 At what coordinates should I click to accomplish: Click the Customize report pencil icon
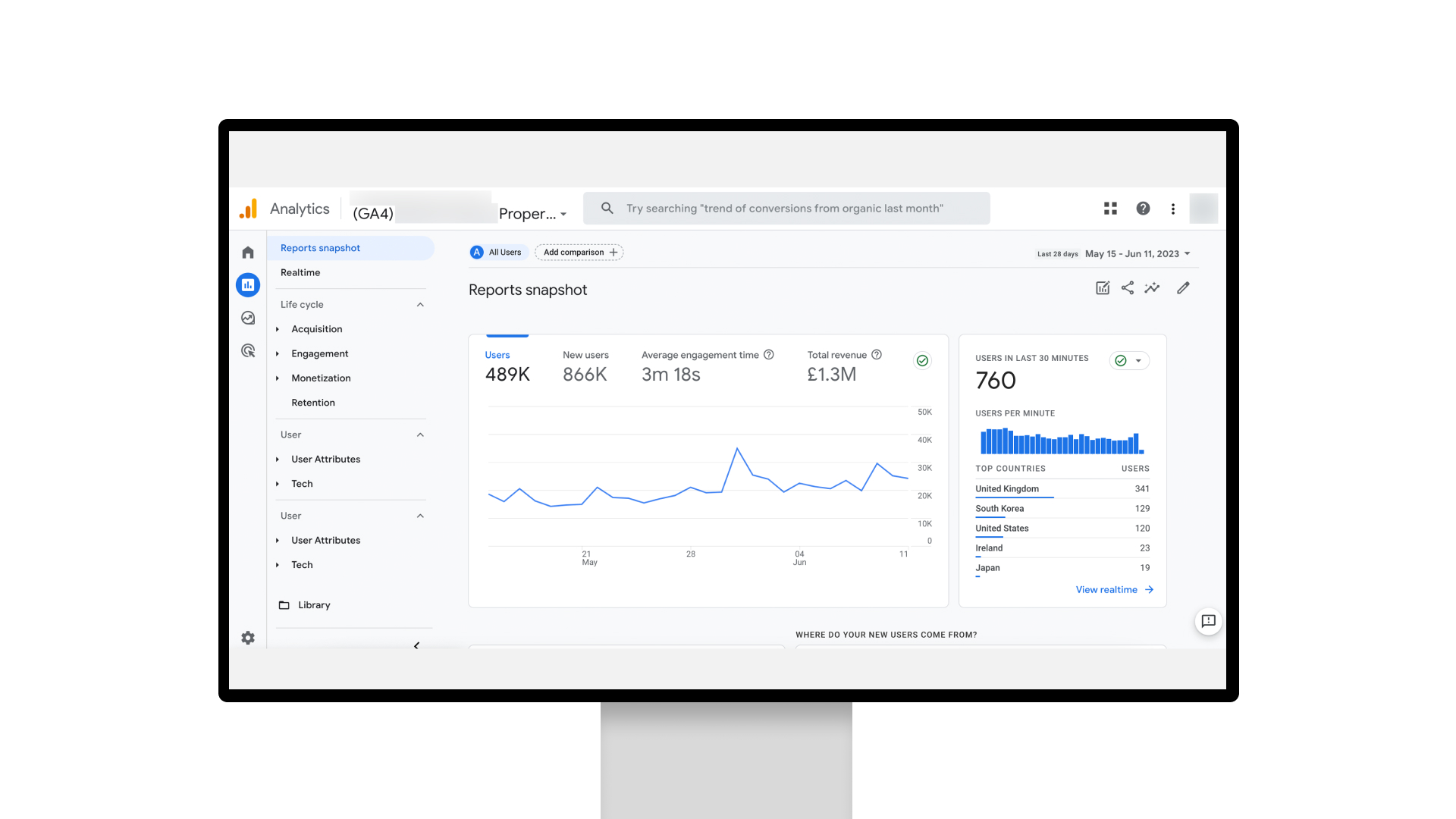[1183, 288]
